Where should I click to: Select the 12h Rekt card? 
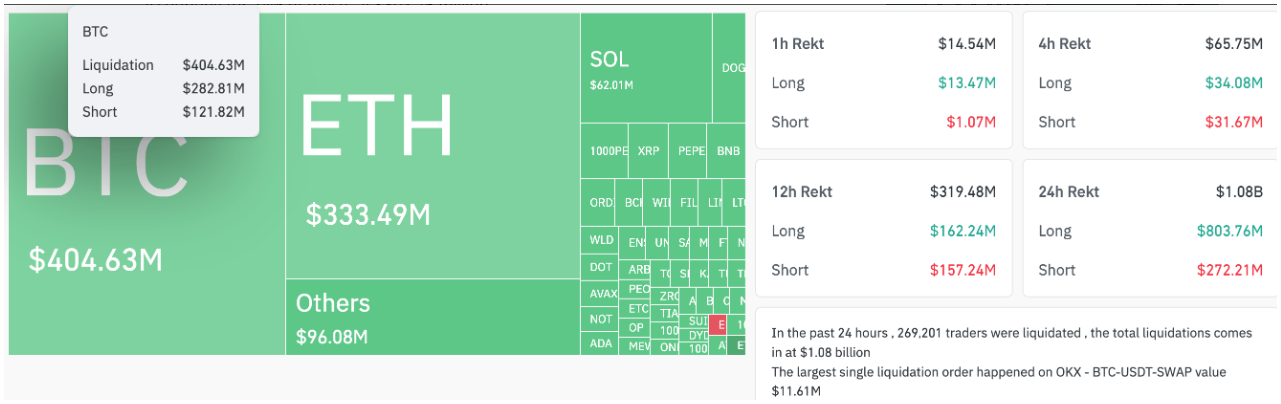click(x=884, y=228)
